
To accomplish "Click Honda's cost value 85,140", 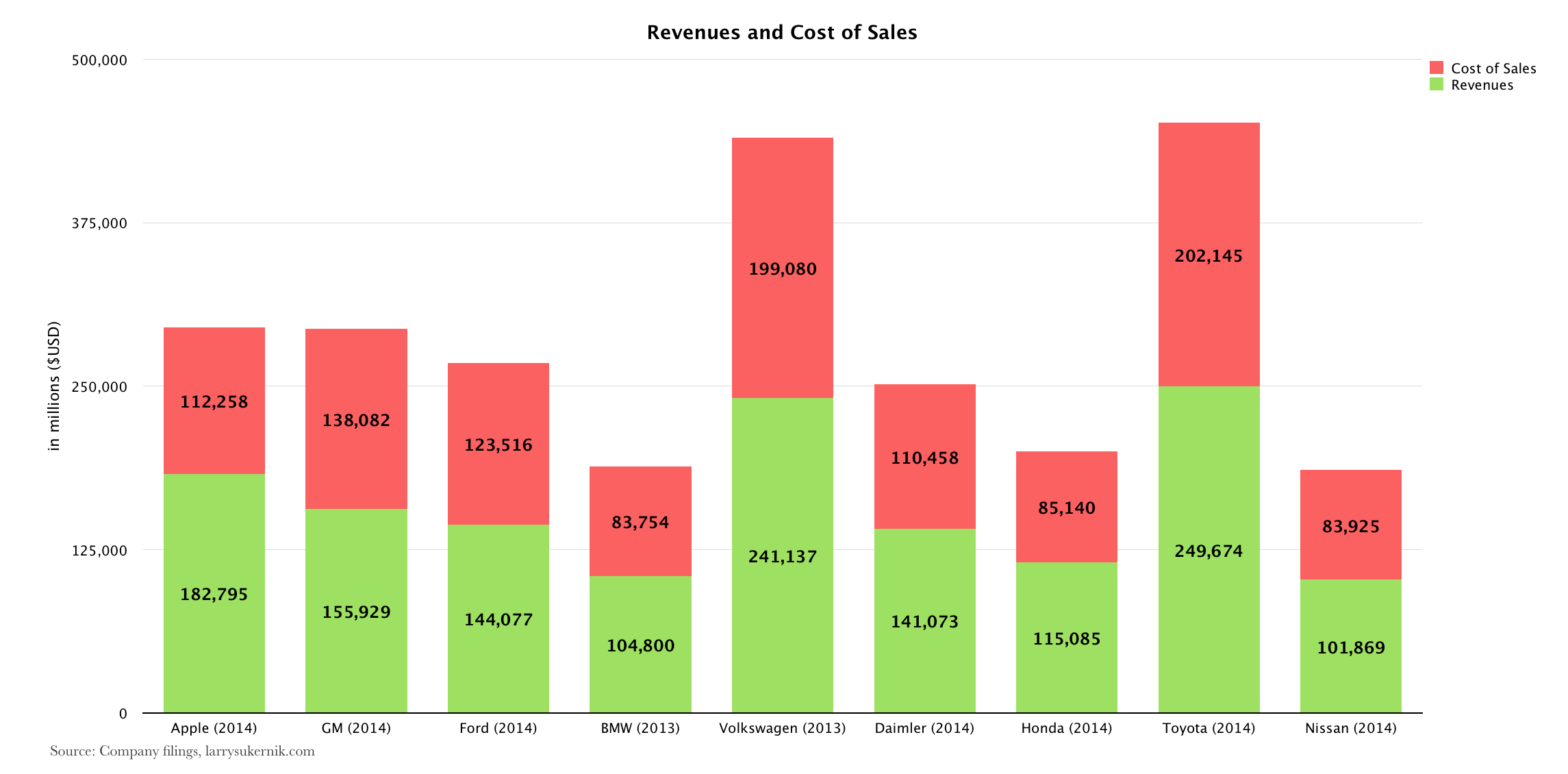I will pyautogui.click(x=1067, y=508).
